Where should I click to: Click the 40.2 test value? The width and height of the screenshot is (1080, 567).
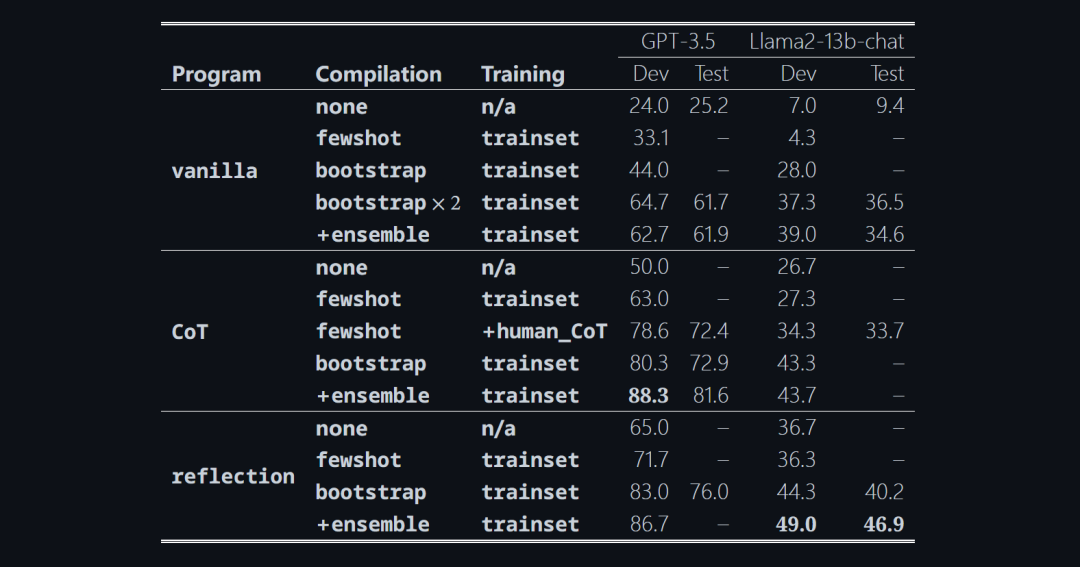[884, 492]
